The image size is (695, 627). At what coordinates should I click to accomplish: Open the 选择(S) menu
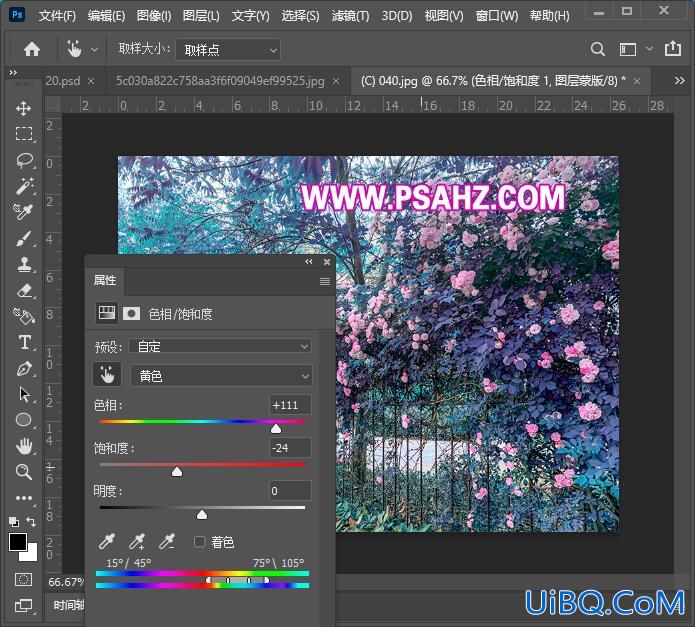(300, 16)
